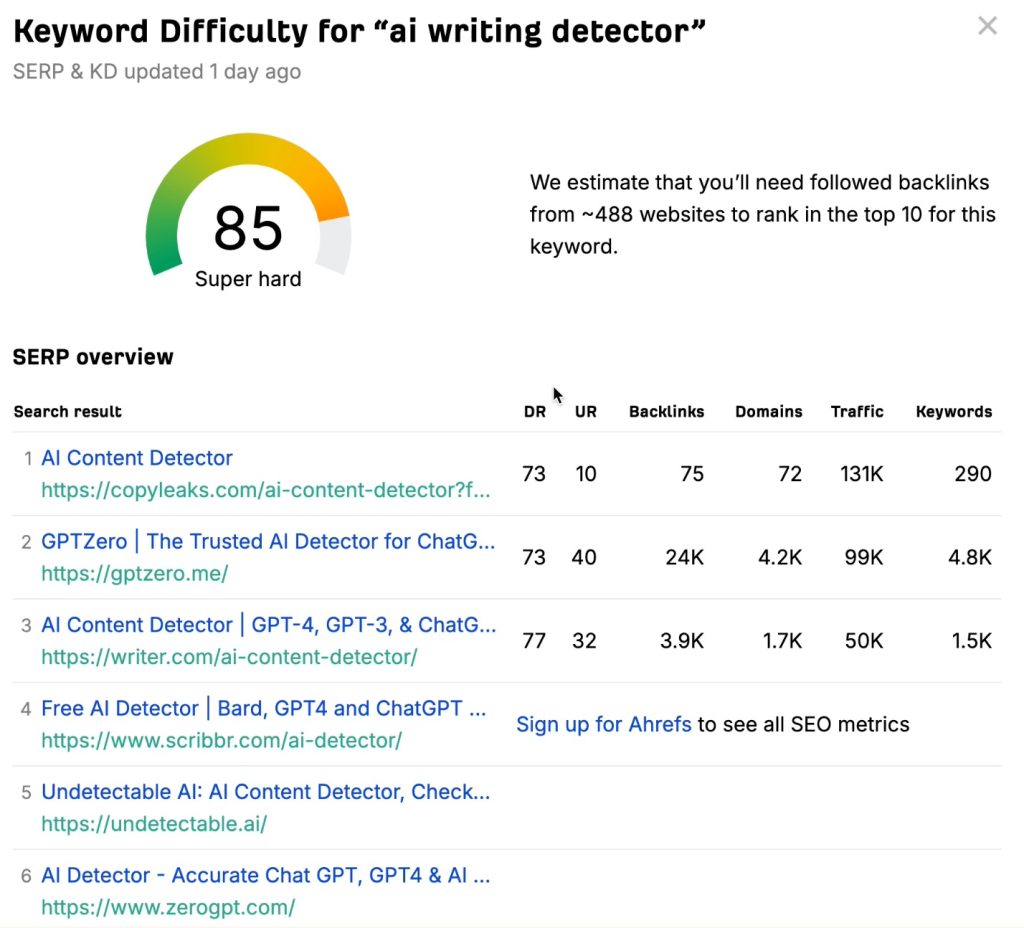The height and width of the screenshot is (928, 1024).
Task: Close the Keyword Difficulty dialog
Action: [987, 26]
